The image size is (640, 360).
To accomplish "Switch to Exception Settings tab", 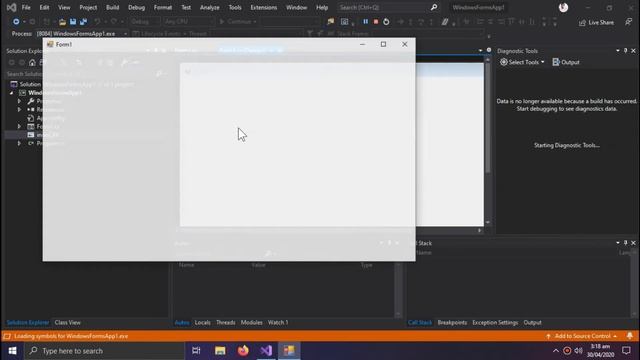I will (x=495, y=322).
